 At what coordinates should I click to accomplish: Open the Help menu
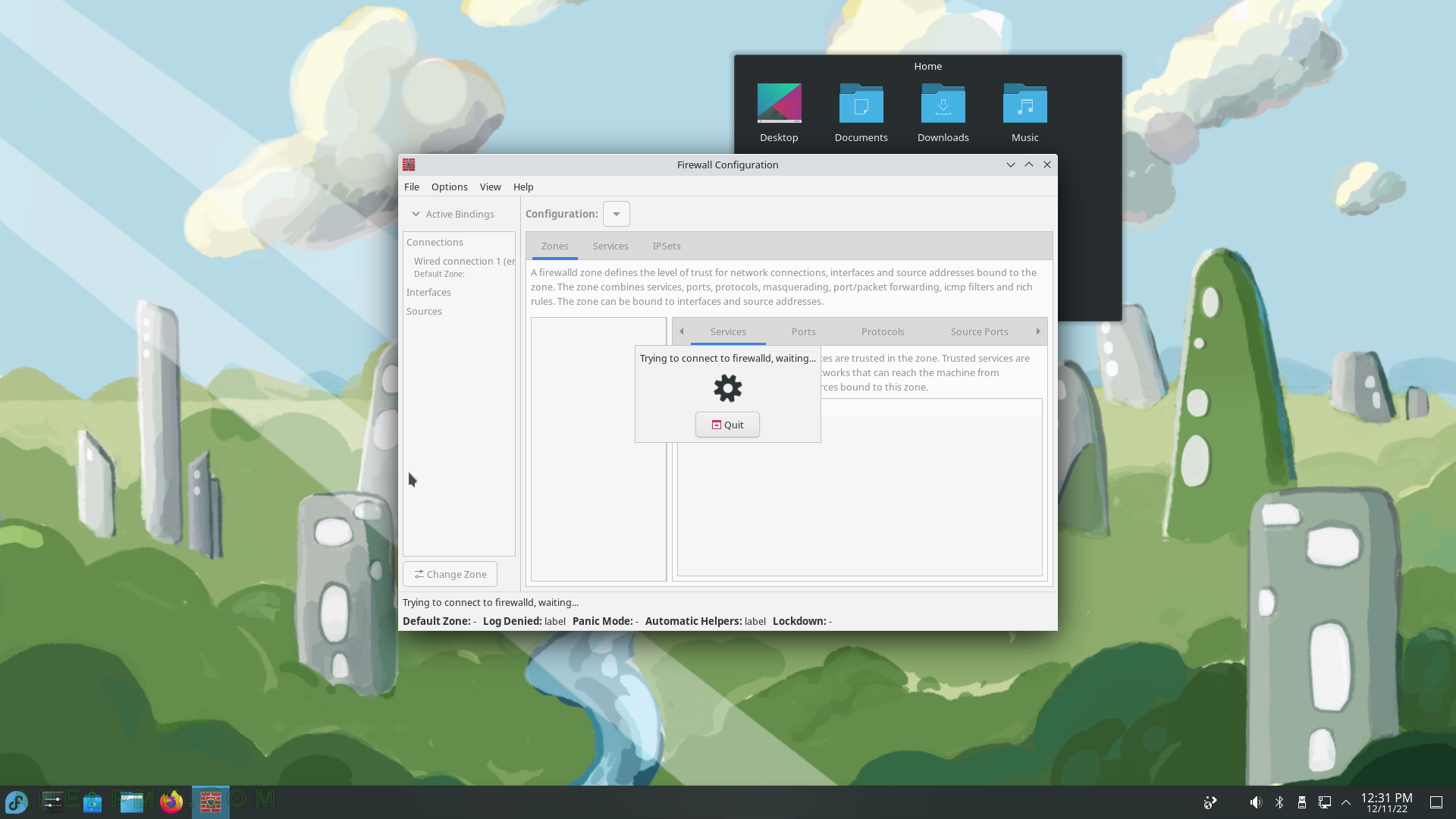523,187
